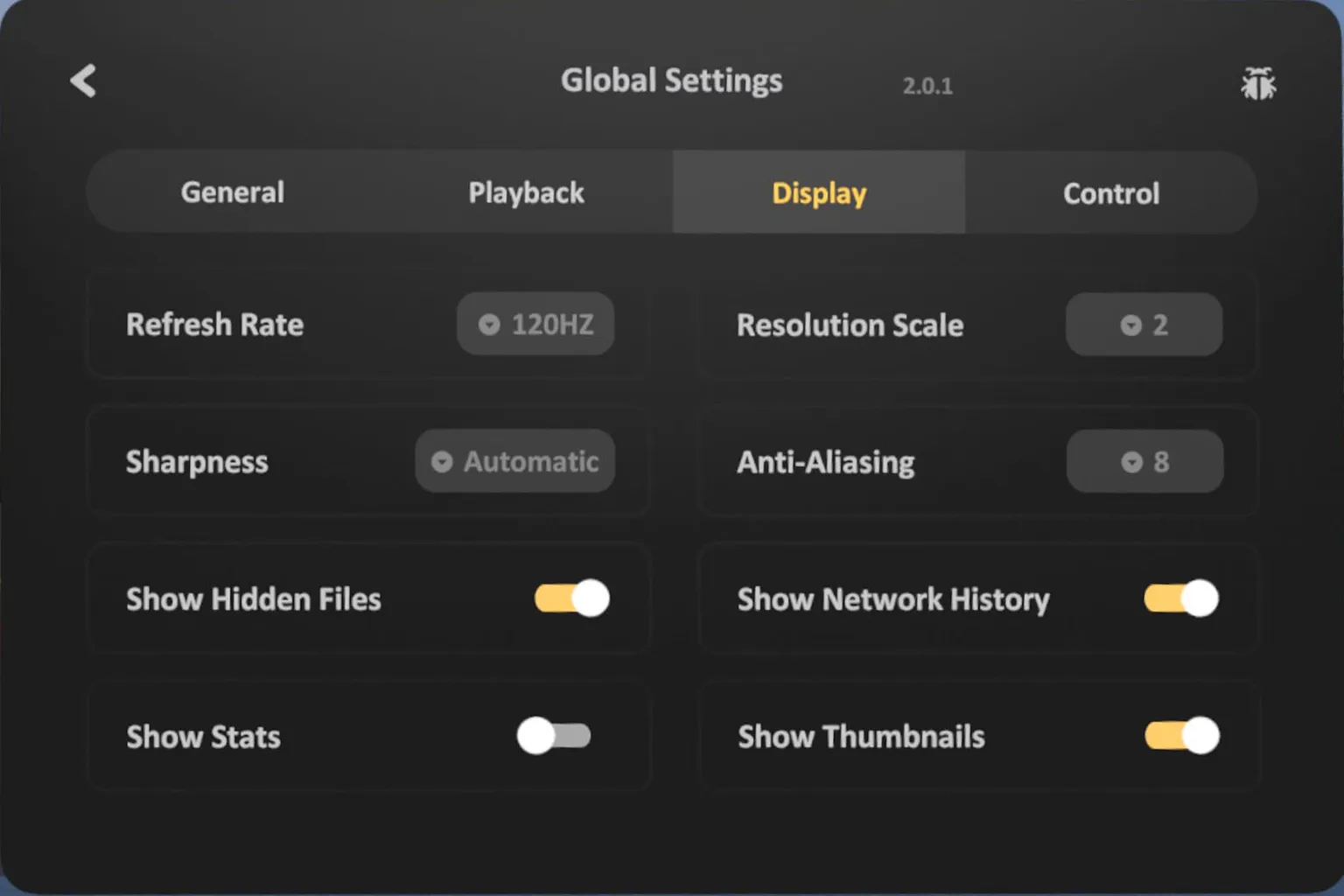Click the Show Network History label
Image resolution: width=1344 pixels, height=896 pixels.
click(892, 599)
